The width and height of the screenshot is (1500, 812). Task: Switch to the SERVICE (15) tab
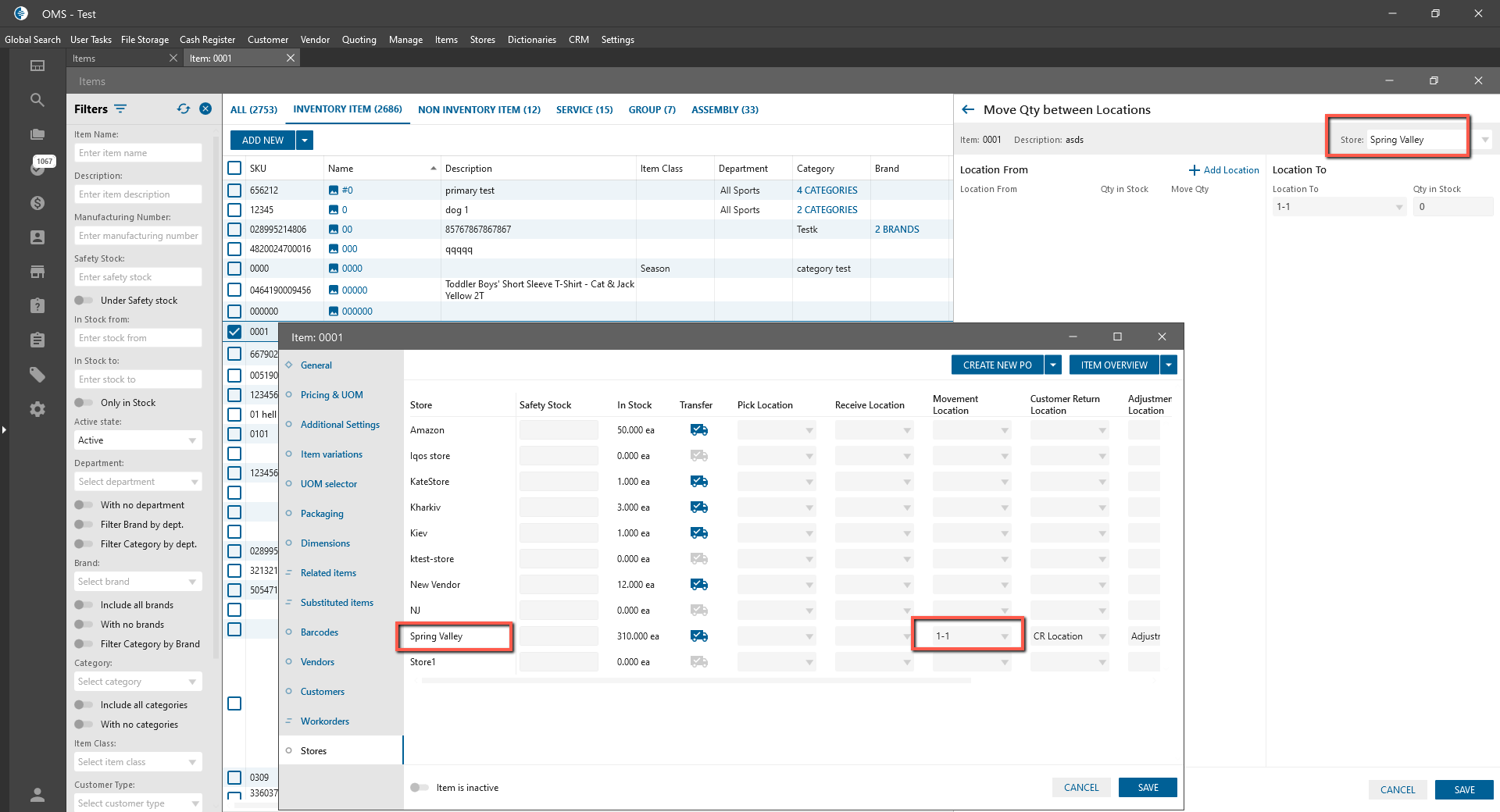click(x=584, y=110)
